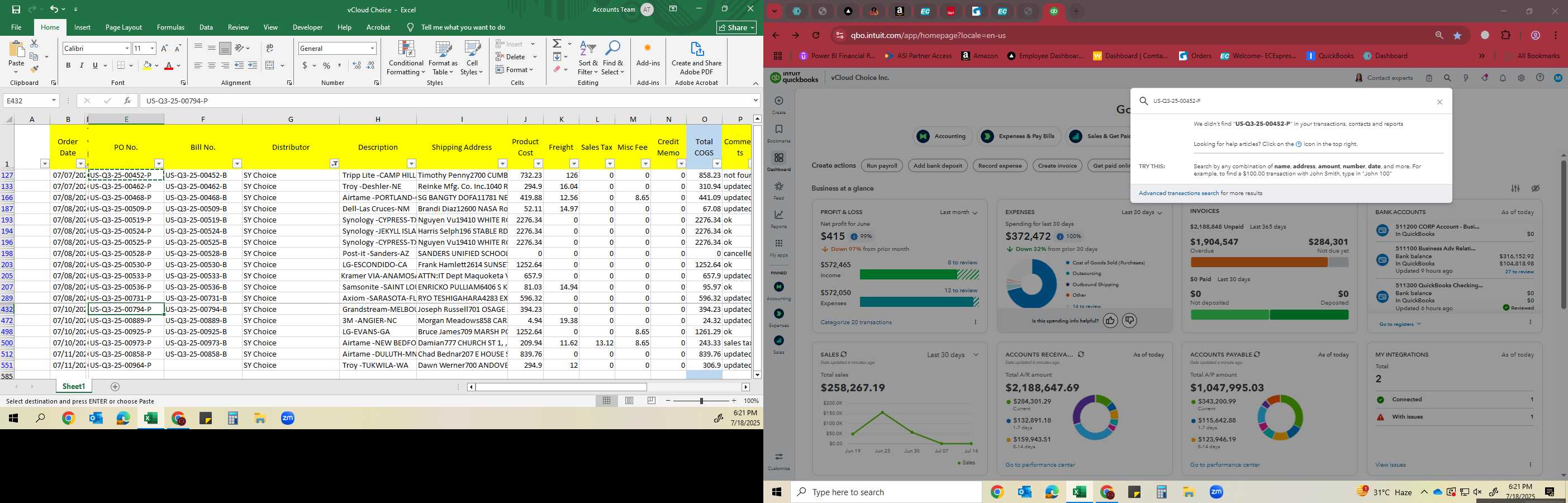Hide dashboard amounts with eye icon

pos(1536,188)
